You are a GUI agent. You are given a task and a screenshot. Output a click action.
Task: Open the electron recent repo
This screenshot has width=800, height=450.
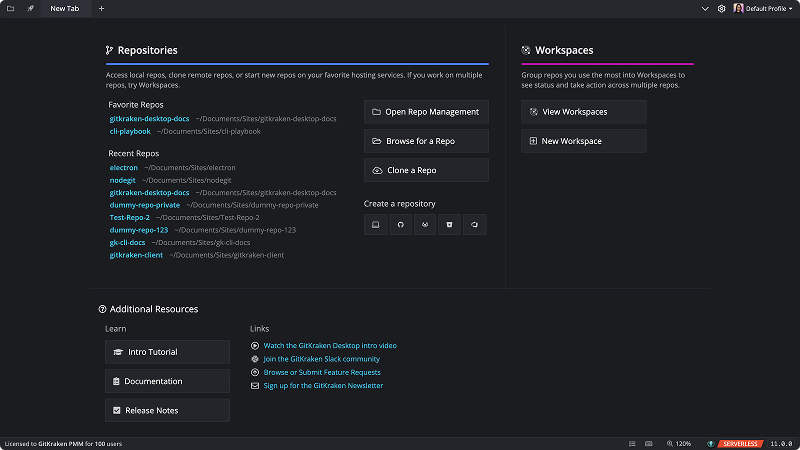(124, 168)
